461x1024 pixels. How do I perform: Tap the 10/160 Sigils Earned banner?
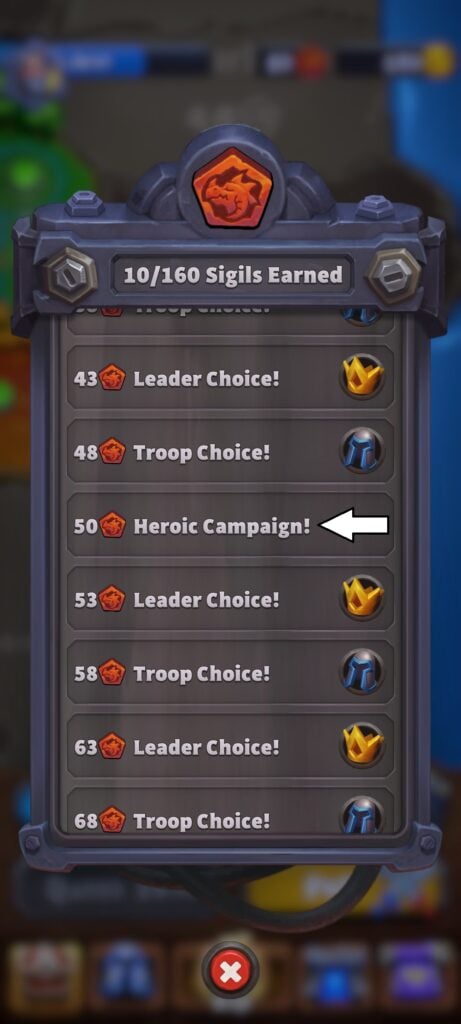pyautogui.click(x=232, y=275)
